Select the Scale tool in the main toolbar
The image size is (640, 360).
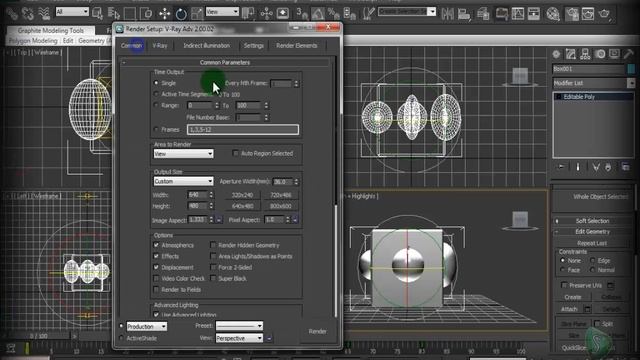(x=197, y=14)
